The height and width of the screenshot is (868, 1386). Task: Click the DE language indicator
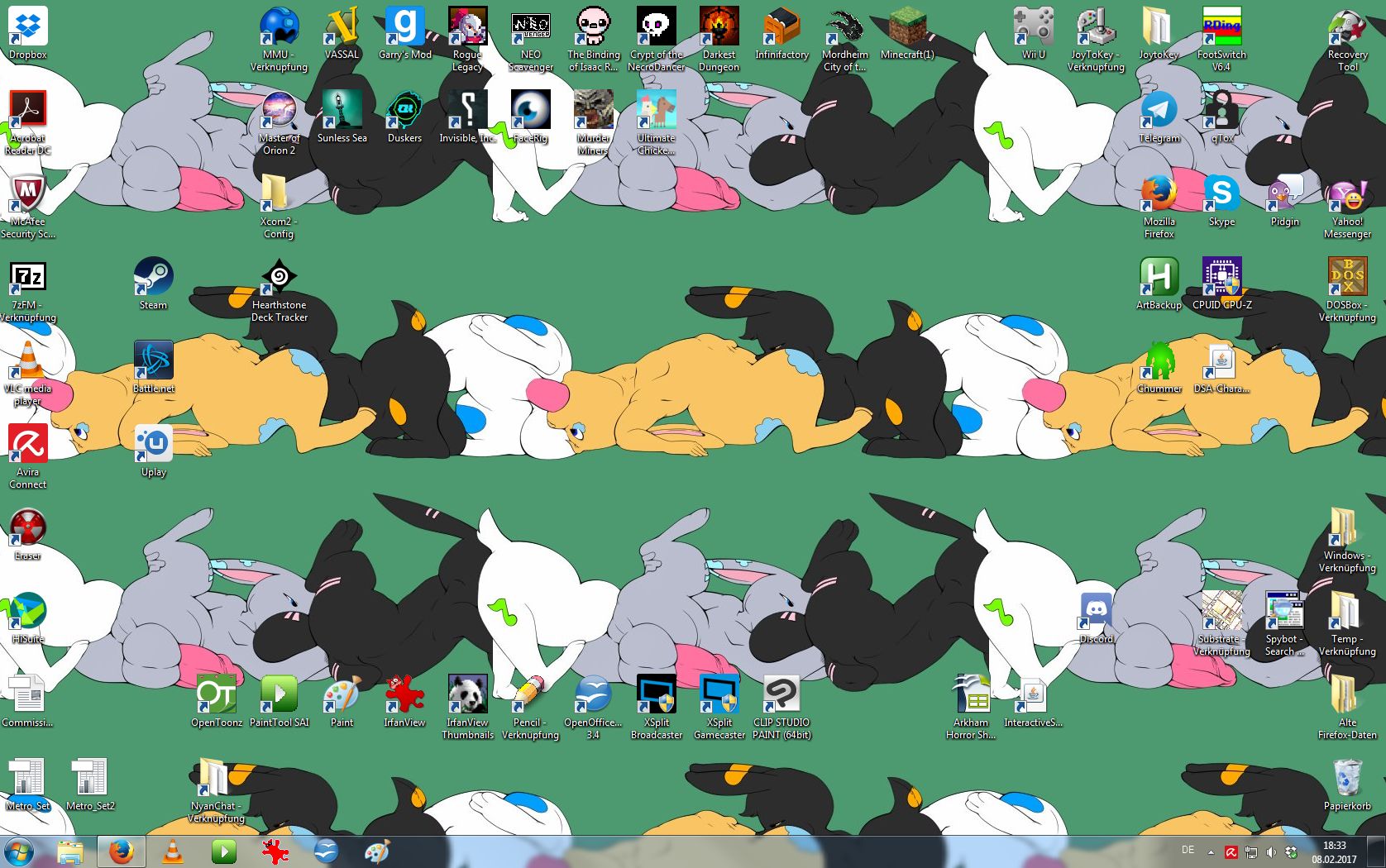[1188, 850]
